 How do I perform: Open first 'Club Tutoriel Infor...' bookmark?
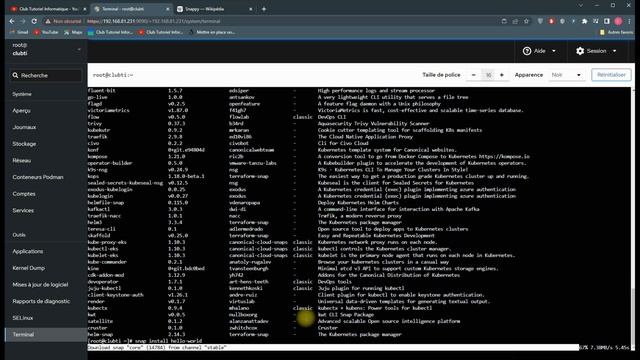[111, 32]
